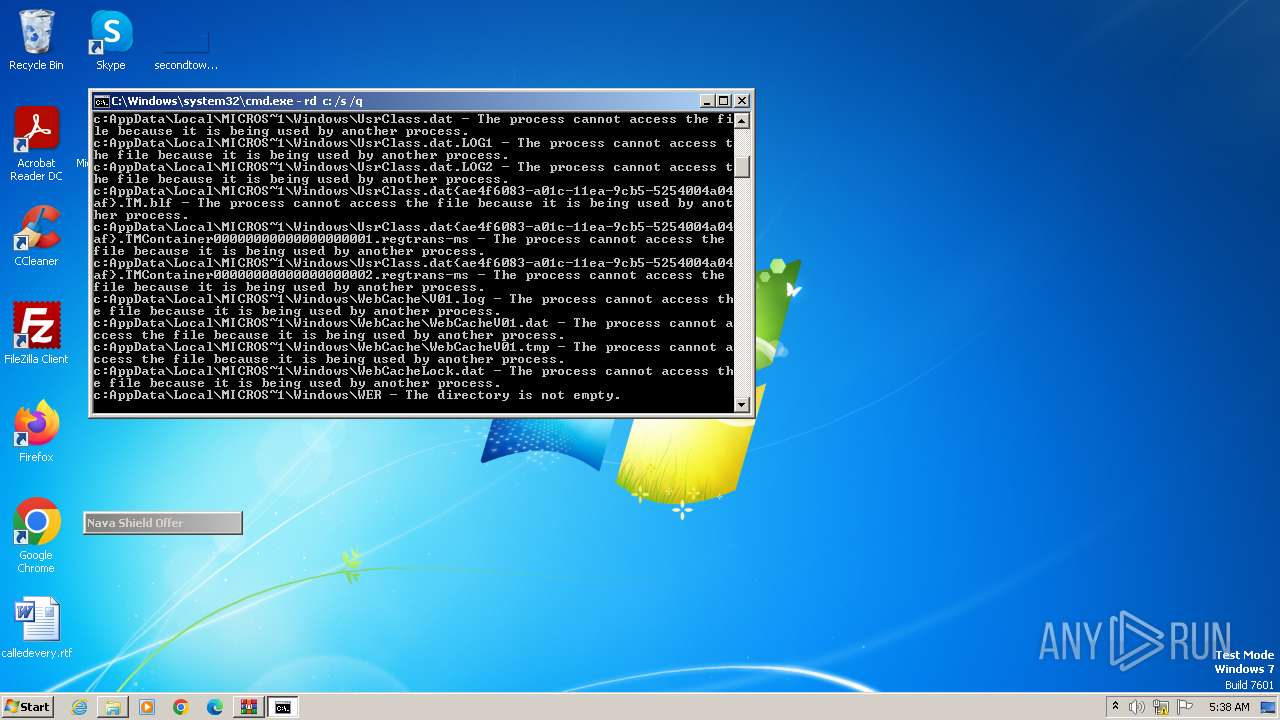
Task: Click the Show Desktop tray button
Action: (x=1270, y=707)
